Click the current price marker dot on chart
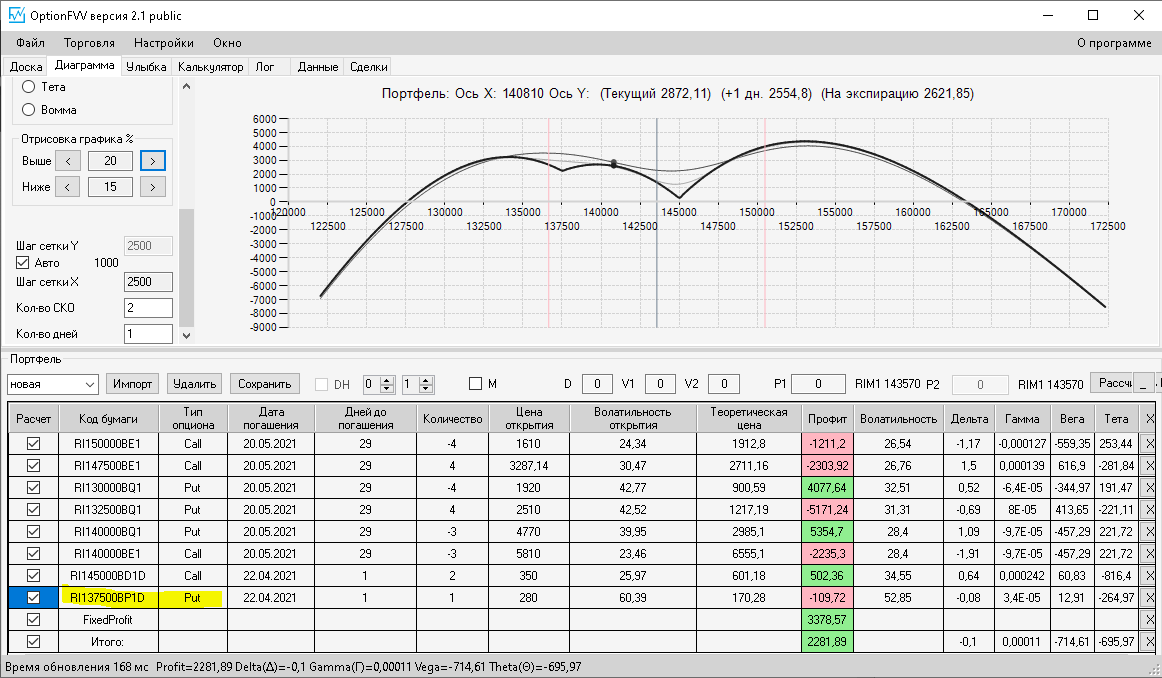 click(x=614, y=164)
